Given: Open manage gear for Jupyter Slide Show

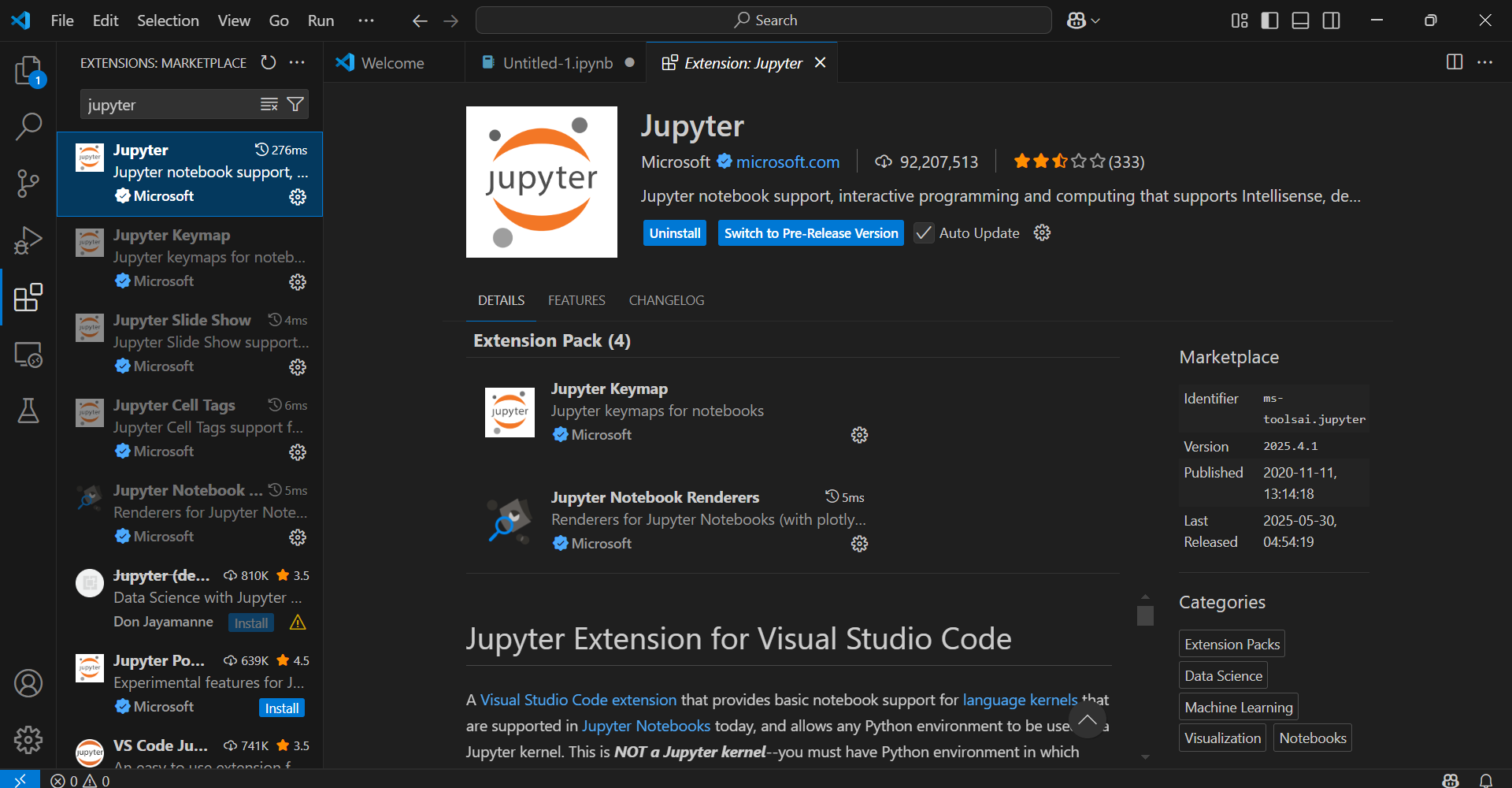Looking at the screenshot, I should click(298, 367).
